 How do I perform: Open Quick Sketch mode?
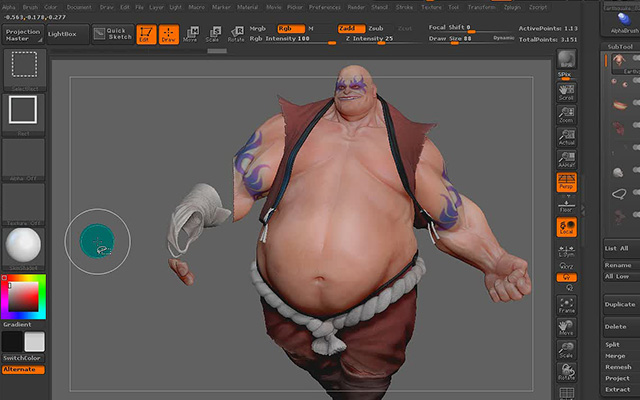[113, 34]
